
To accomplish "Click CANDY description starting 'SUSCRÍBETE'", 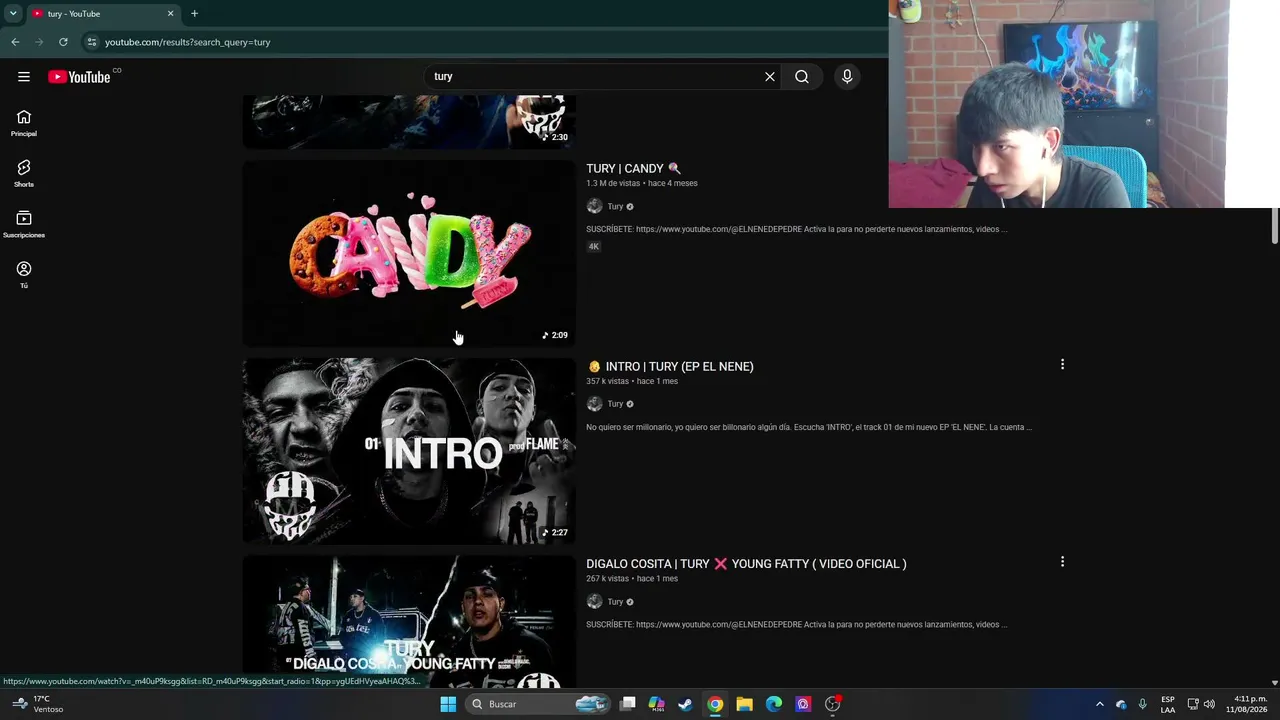I will [796, 230].
